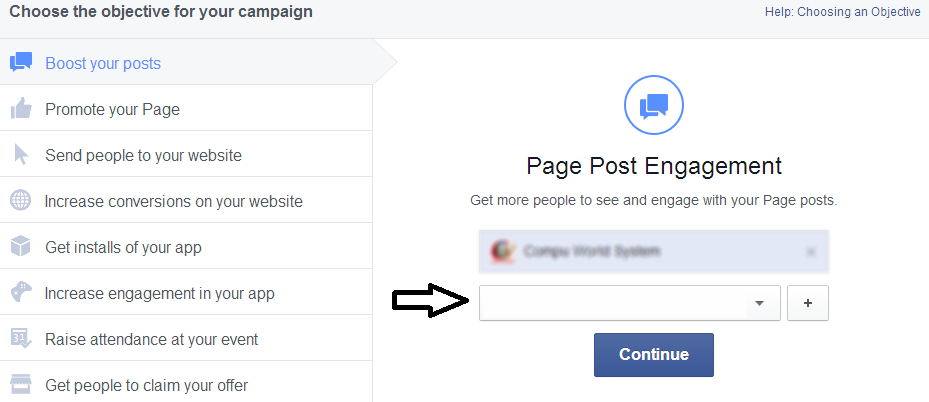This screenshot has height=402, width=929.
Task: Click the storefront icon for claim your offer
Action: (x=21, y=384)
